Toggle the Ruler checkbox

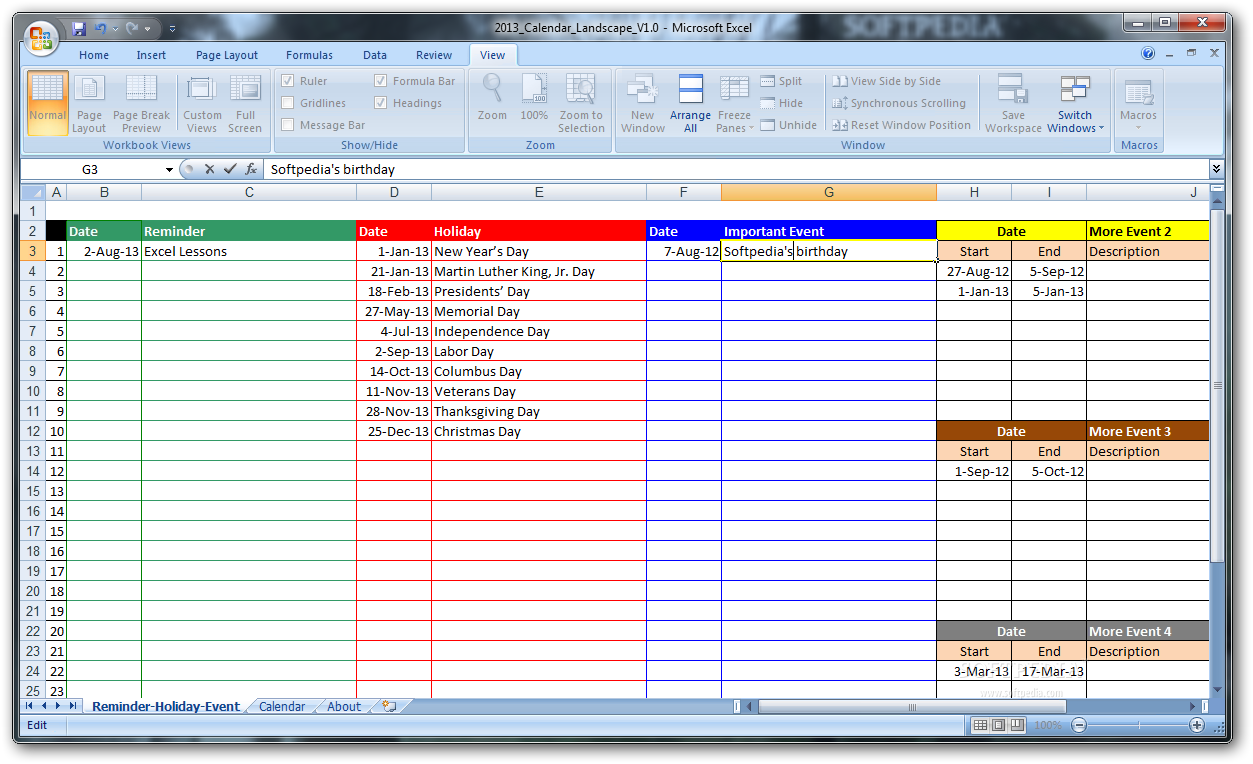pyautogui.click(x=288, y=81)
